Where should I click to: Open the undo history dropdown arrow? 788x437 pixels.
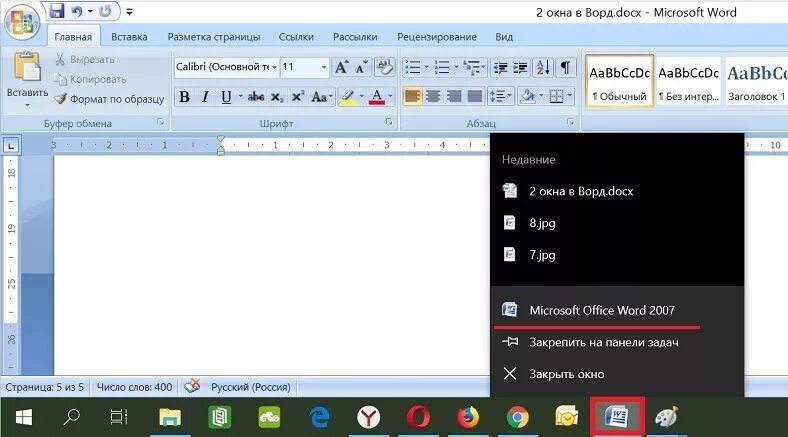point(90,11)
